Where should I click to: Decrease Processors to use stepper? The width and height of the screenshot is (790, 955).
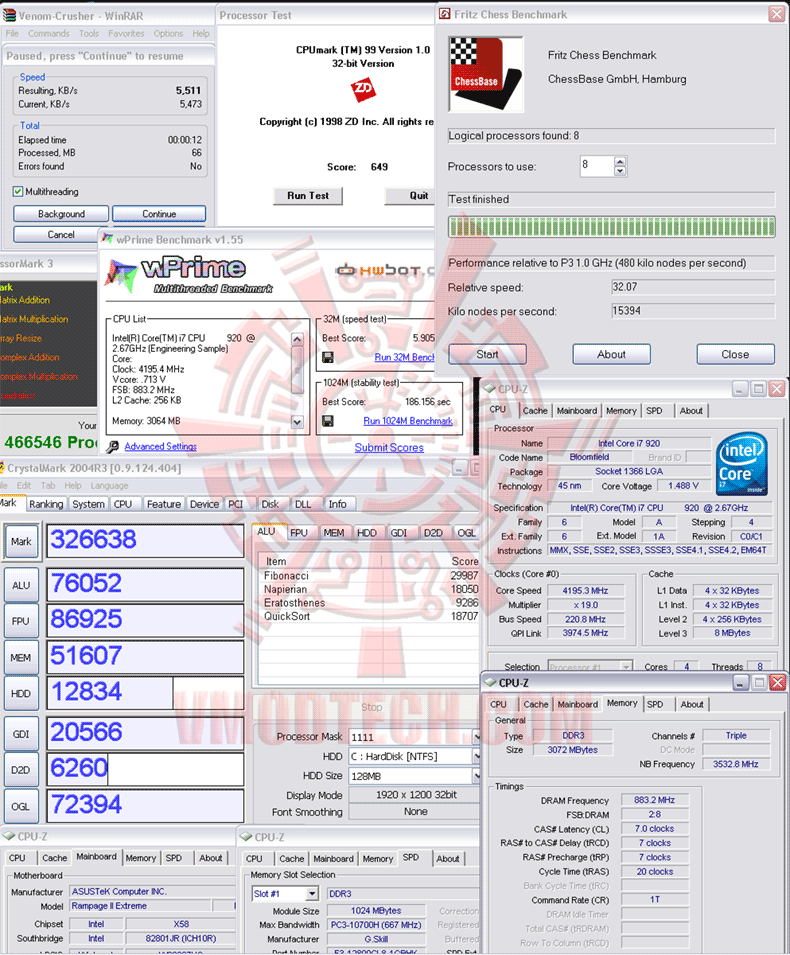click(620, 171)
